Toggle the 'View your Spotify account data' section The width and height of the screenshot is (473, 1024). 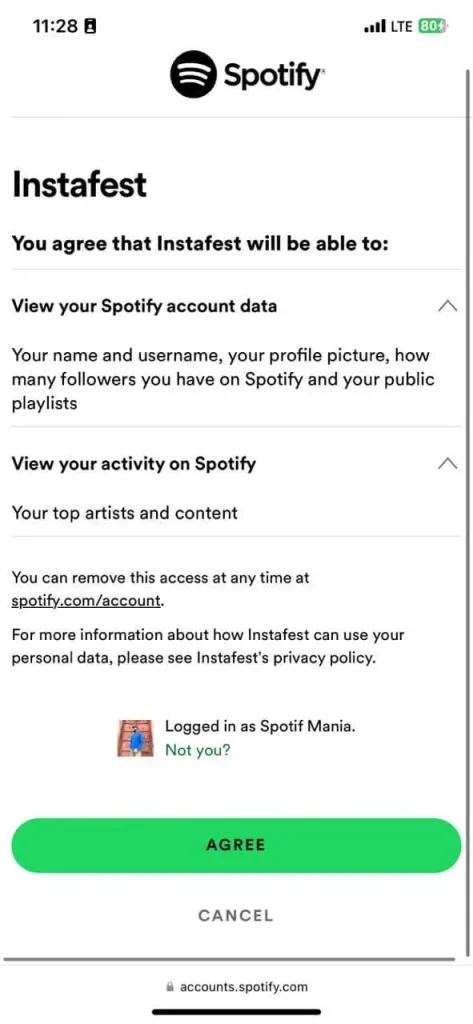coord(236,306)
